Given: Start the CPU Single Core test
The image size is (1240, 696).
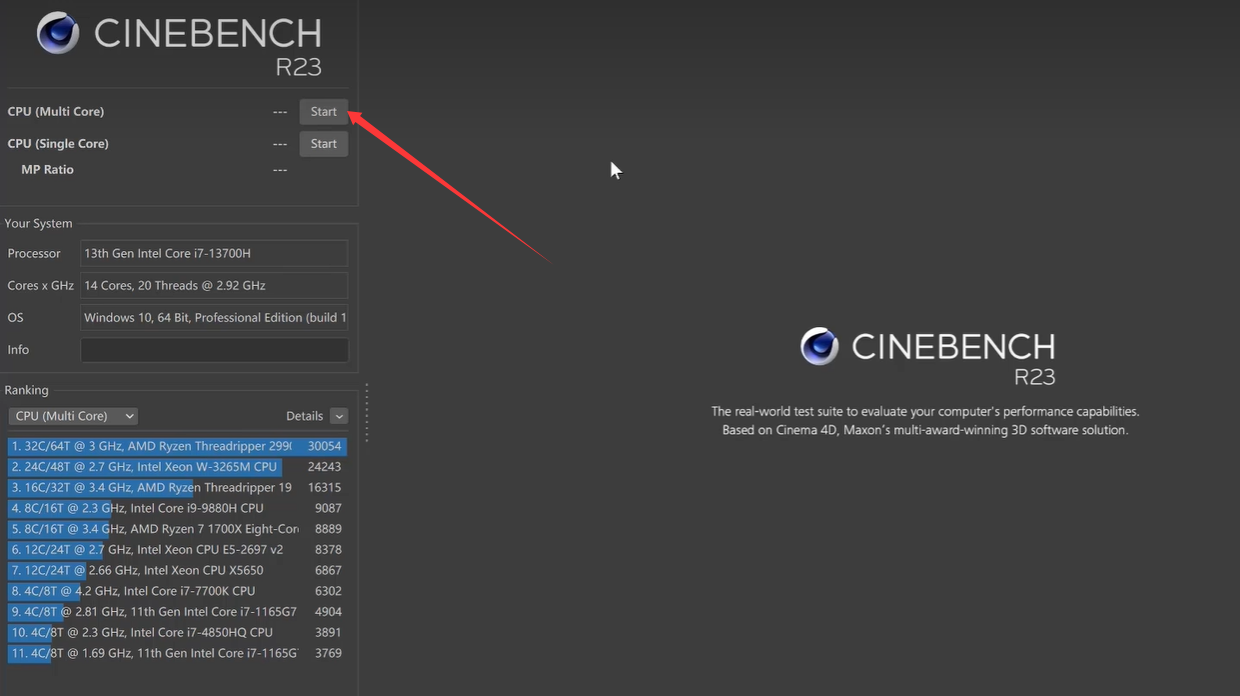Looking at the screenshot, I should (323, 144).
